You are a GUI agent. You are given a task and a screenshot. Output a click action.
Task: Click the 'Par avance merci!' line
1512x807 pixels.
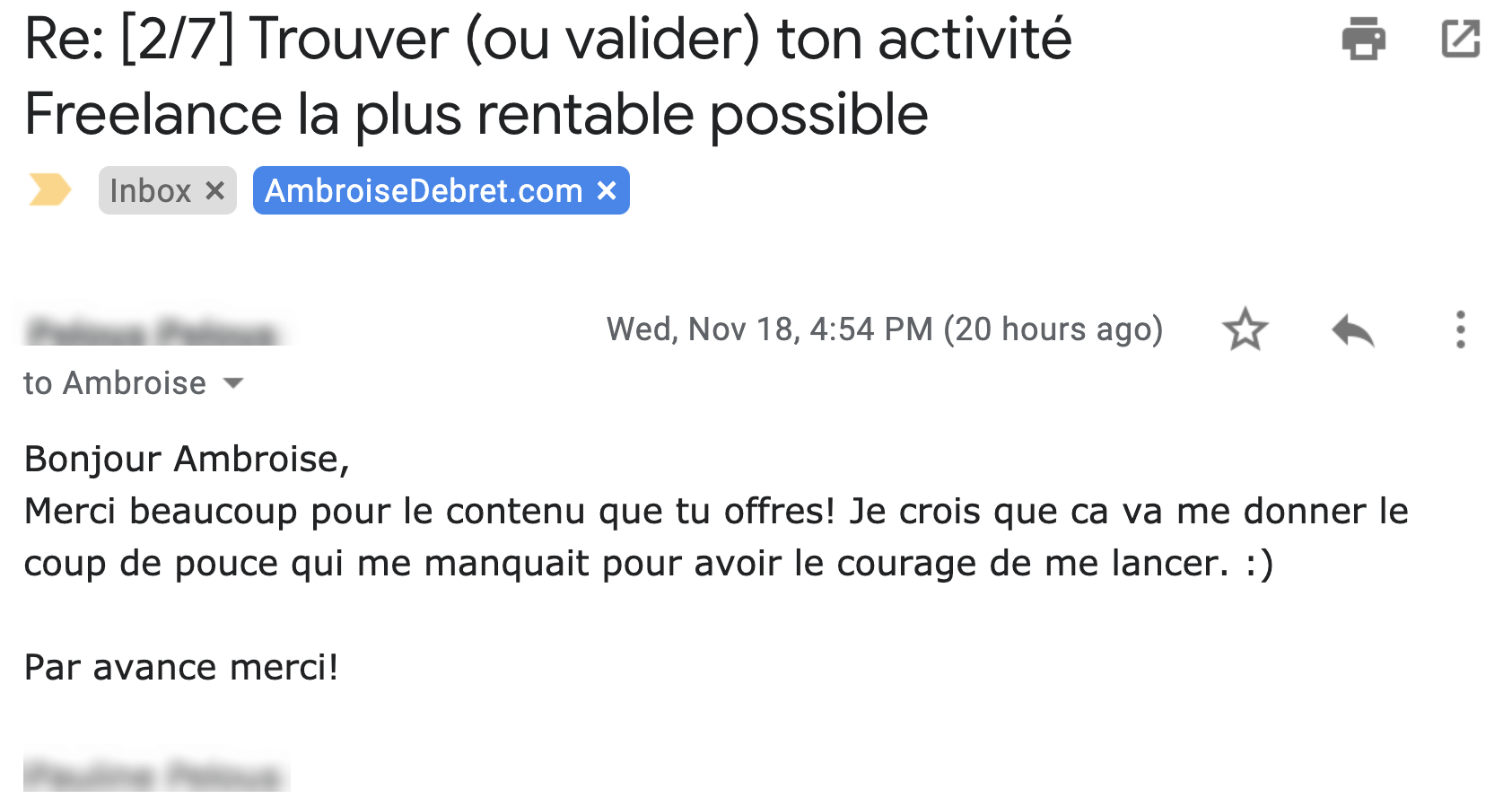181,667
